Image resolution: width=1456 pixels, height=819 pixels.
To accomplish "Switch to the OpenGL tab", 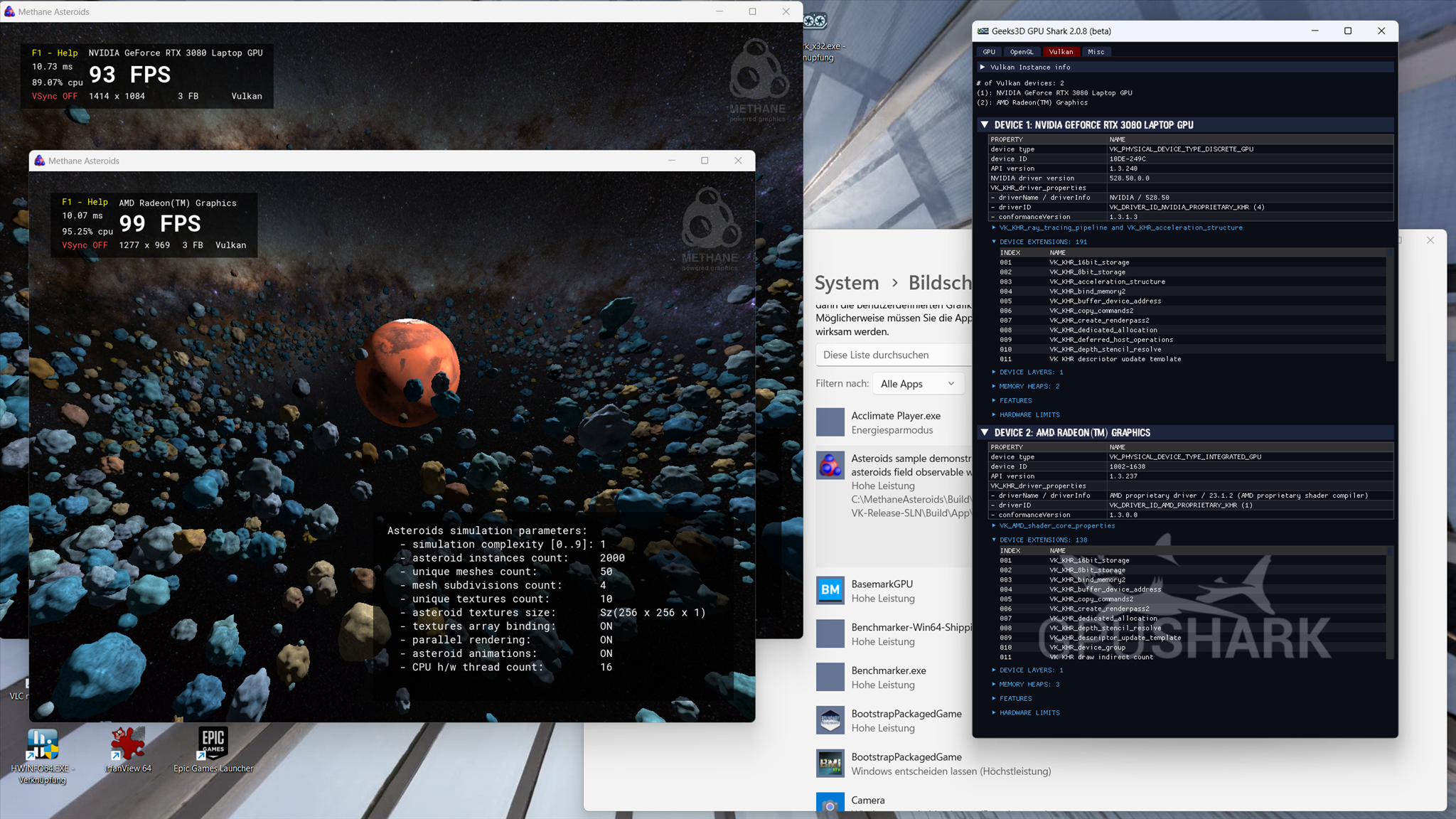I will click(x=1021, y=52).
